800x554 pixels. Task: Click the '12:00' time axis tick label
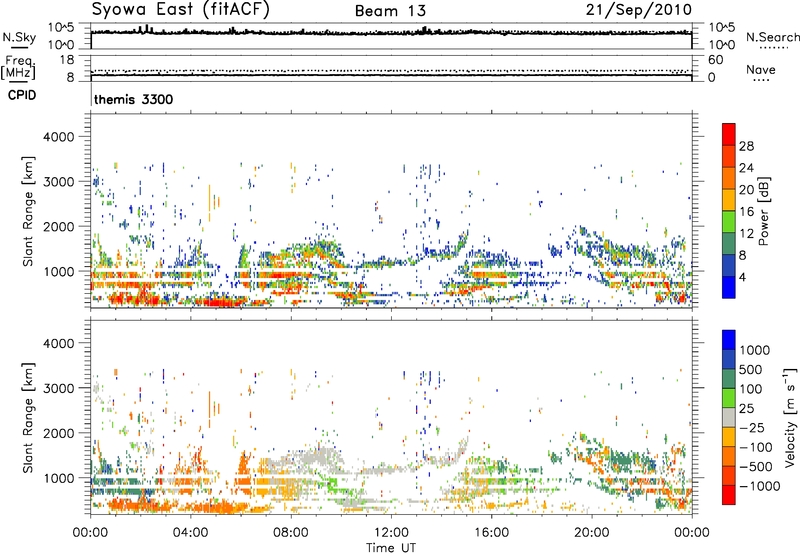(391, 533)
